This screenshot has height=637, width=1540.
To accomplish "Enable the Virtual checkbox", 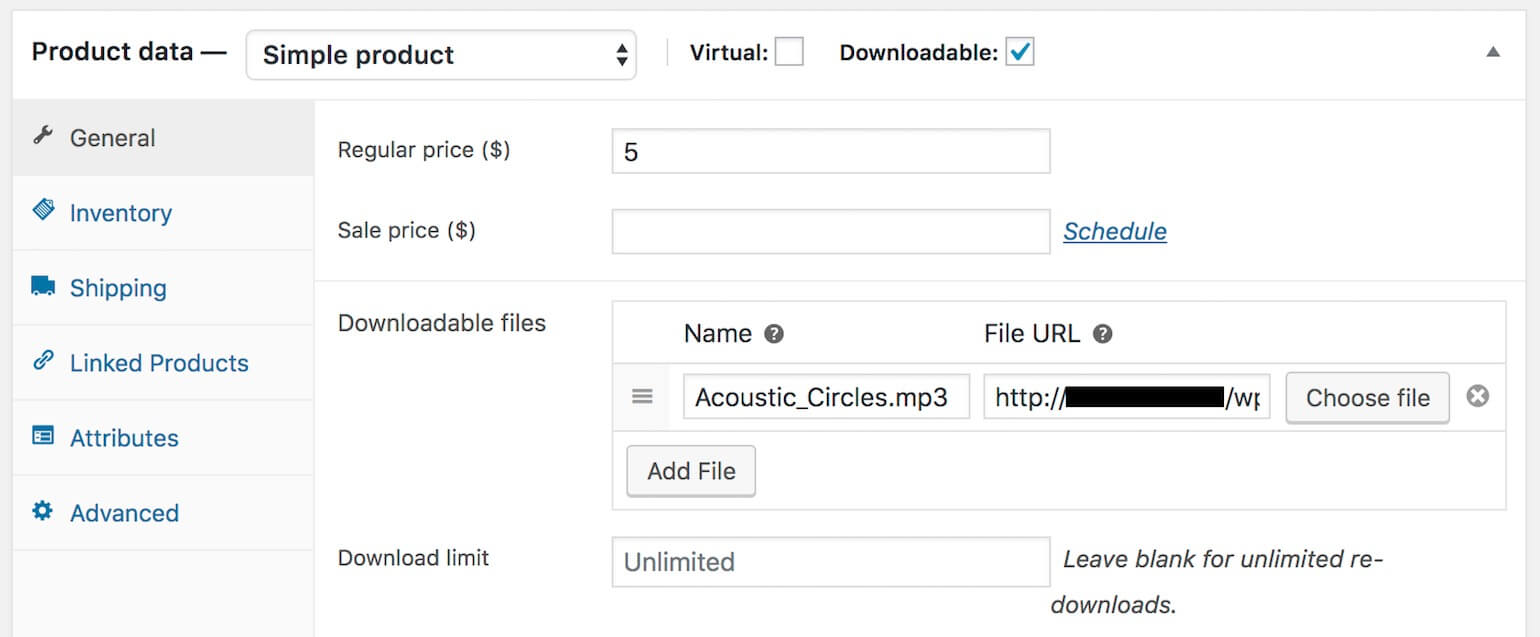I will pos(789,51).
